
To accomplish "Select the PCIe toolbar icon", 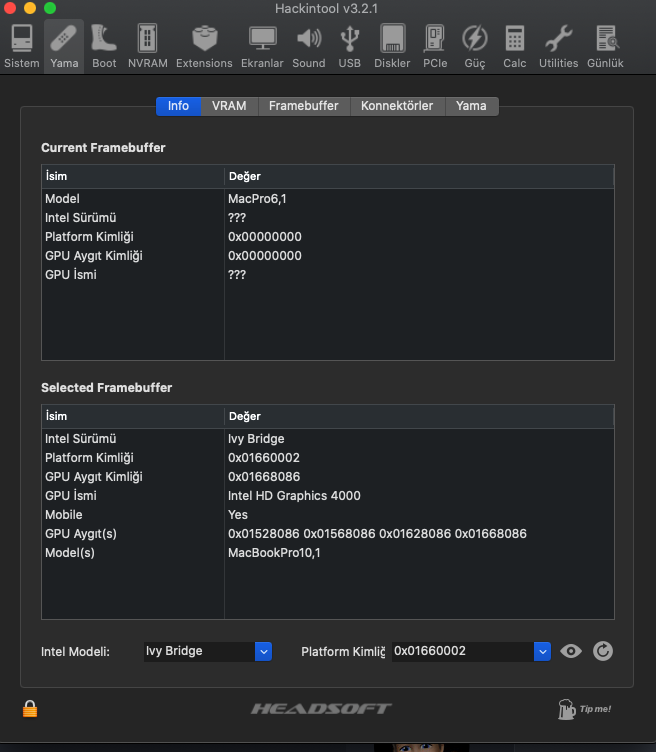I will (x=435, y=46).
